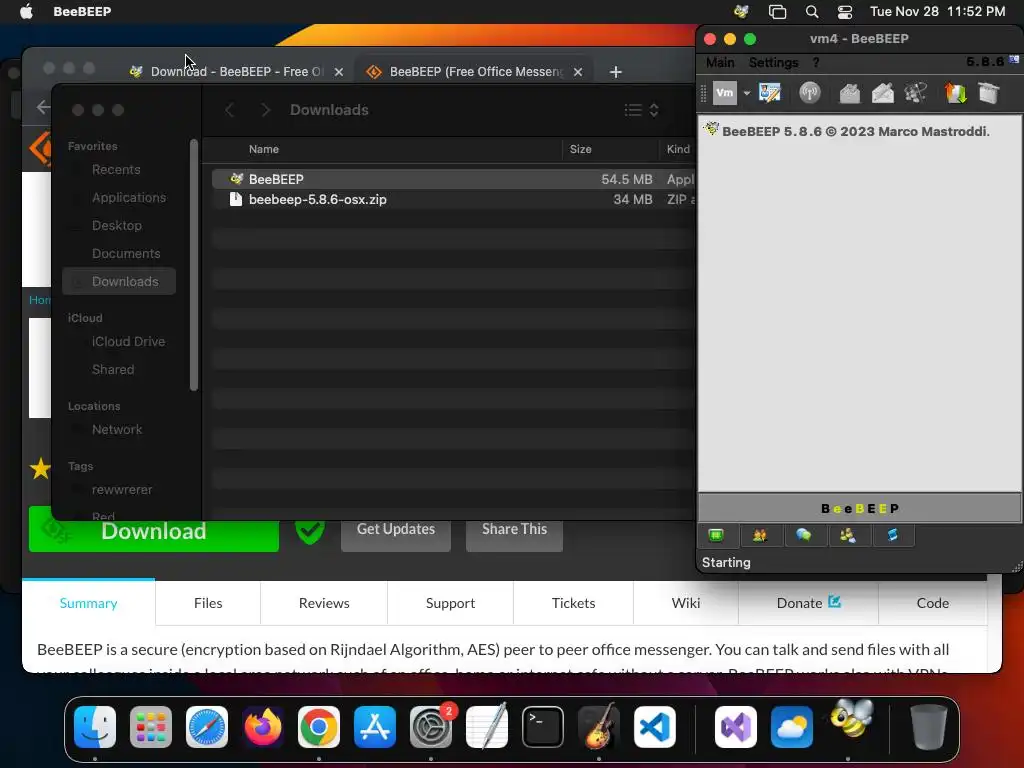
Task: Open Documents in Finder sidebar
Action: pos(125,253)
